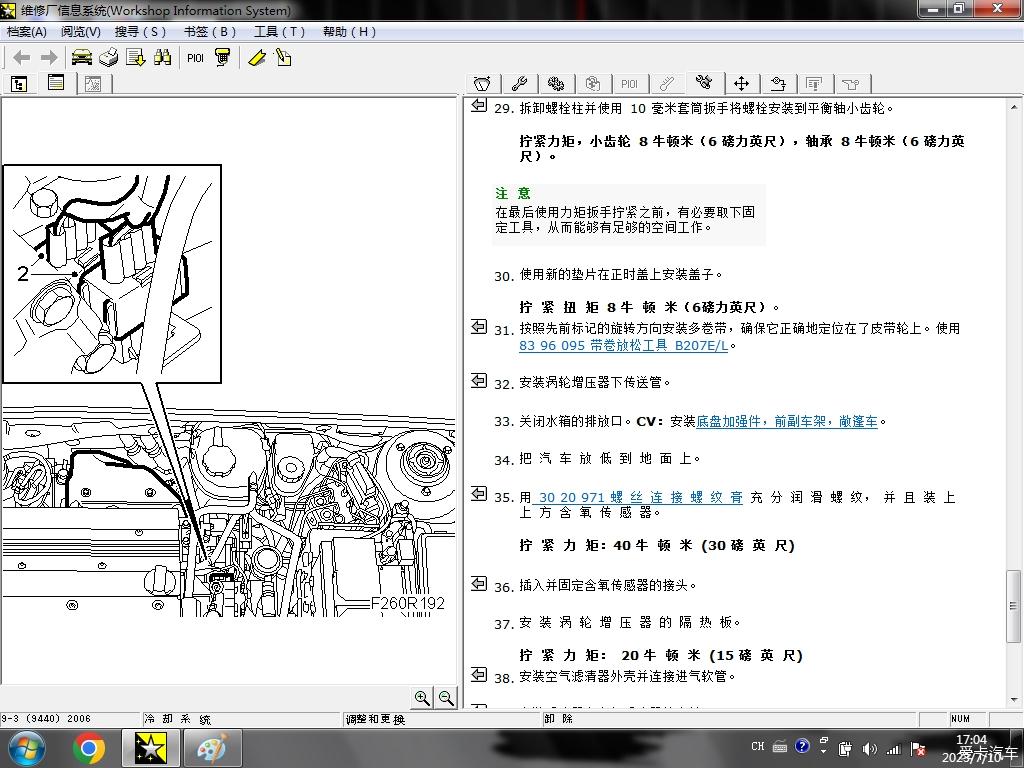
Task: Click step 37 text 安装涡轮增压器的隔热板
Action: (630, 622)
